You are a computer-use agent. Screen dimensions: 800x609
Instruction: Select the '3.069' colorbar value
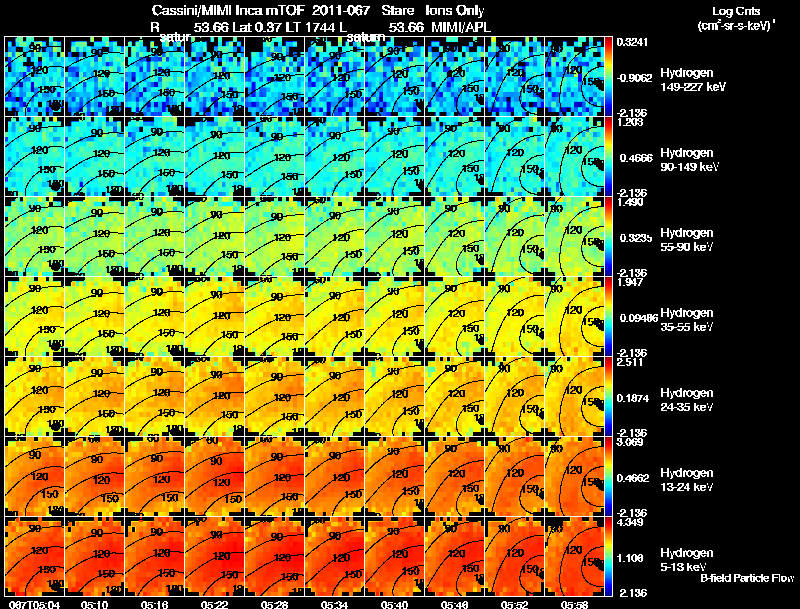click(x=630, y=442)
